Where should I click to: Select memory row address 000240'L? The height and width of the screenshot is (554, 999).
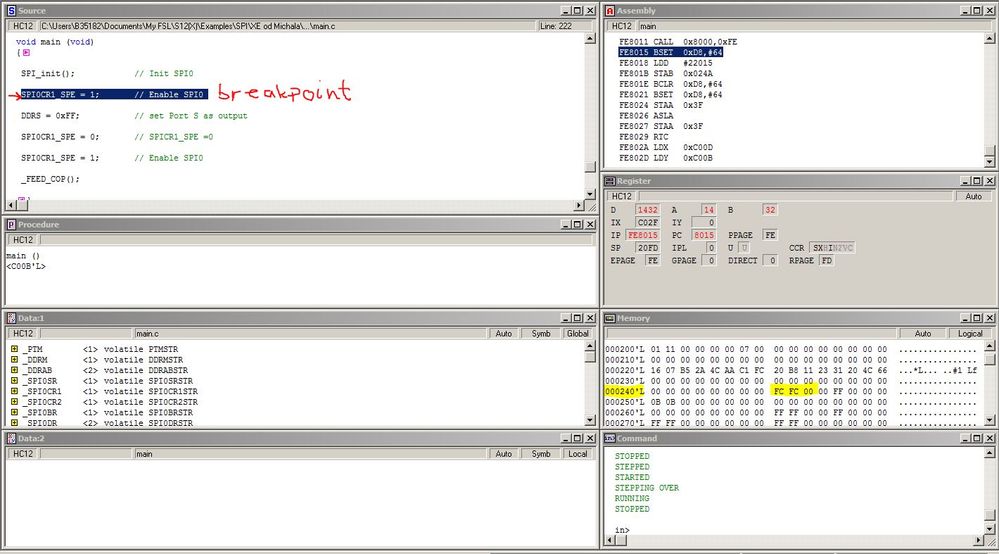coord(624,392)
